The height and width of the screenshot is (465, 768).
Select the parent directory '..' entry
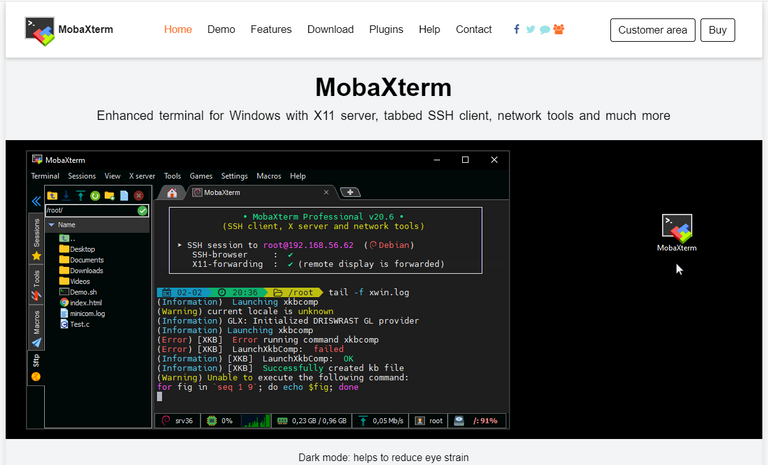tap(67, 239)
